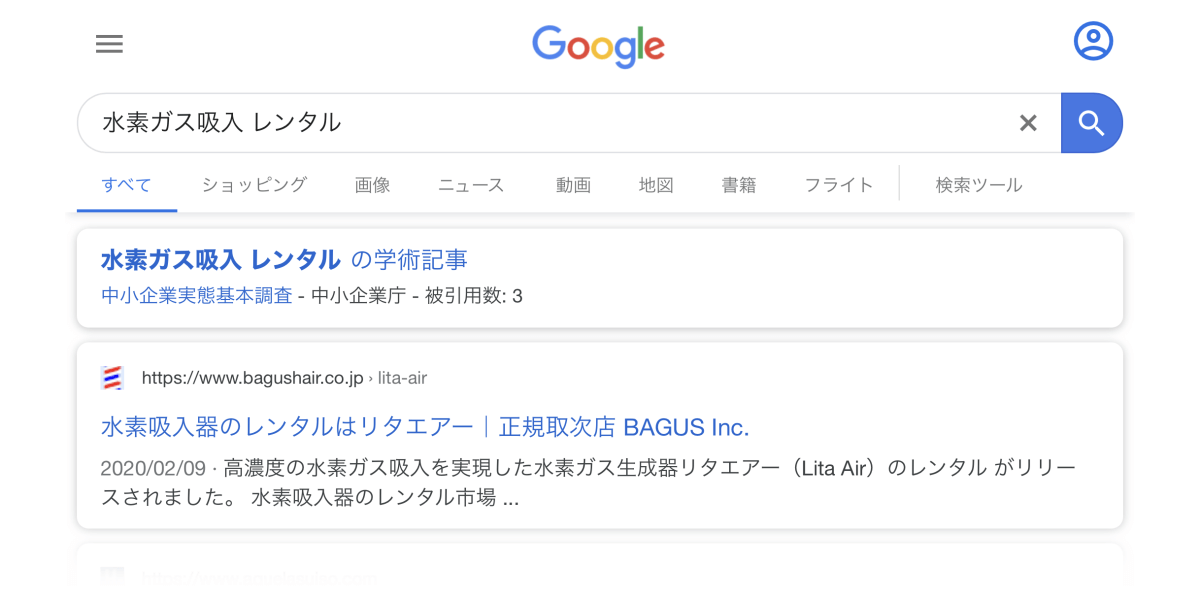The height and width of the screenshot is (600, 1200).
Task: Open the 動画 tab
Action: pyautogui.click(x=573, y=185)
